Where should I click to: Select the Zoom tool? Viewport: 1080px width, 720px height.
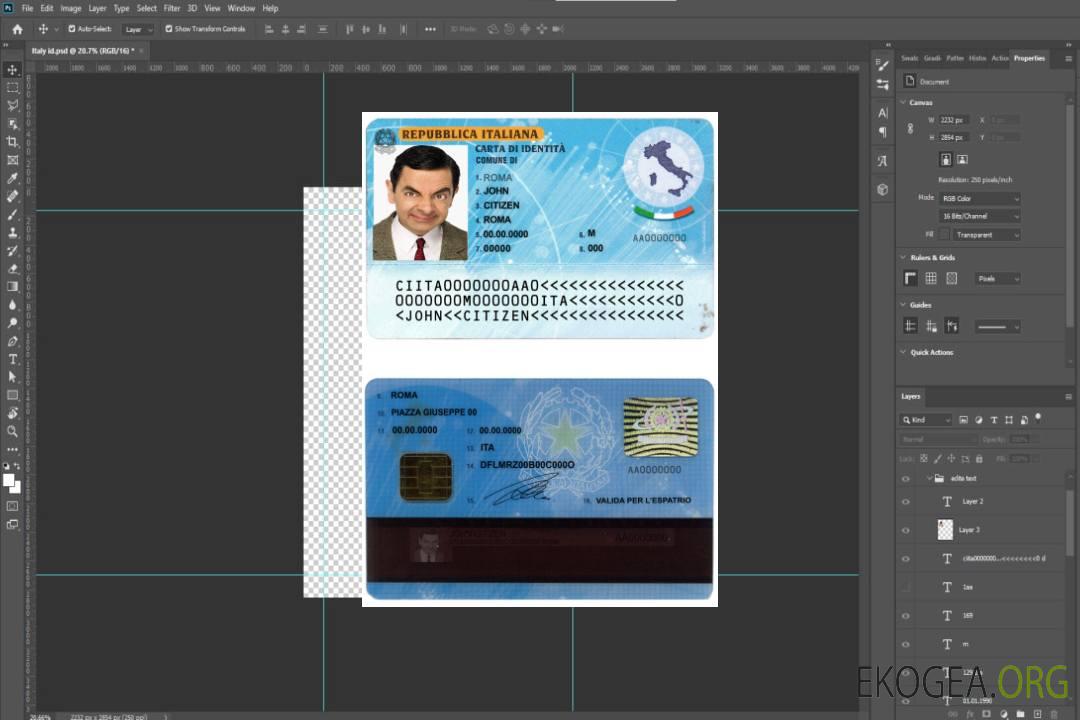12,431
